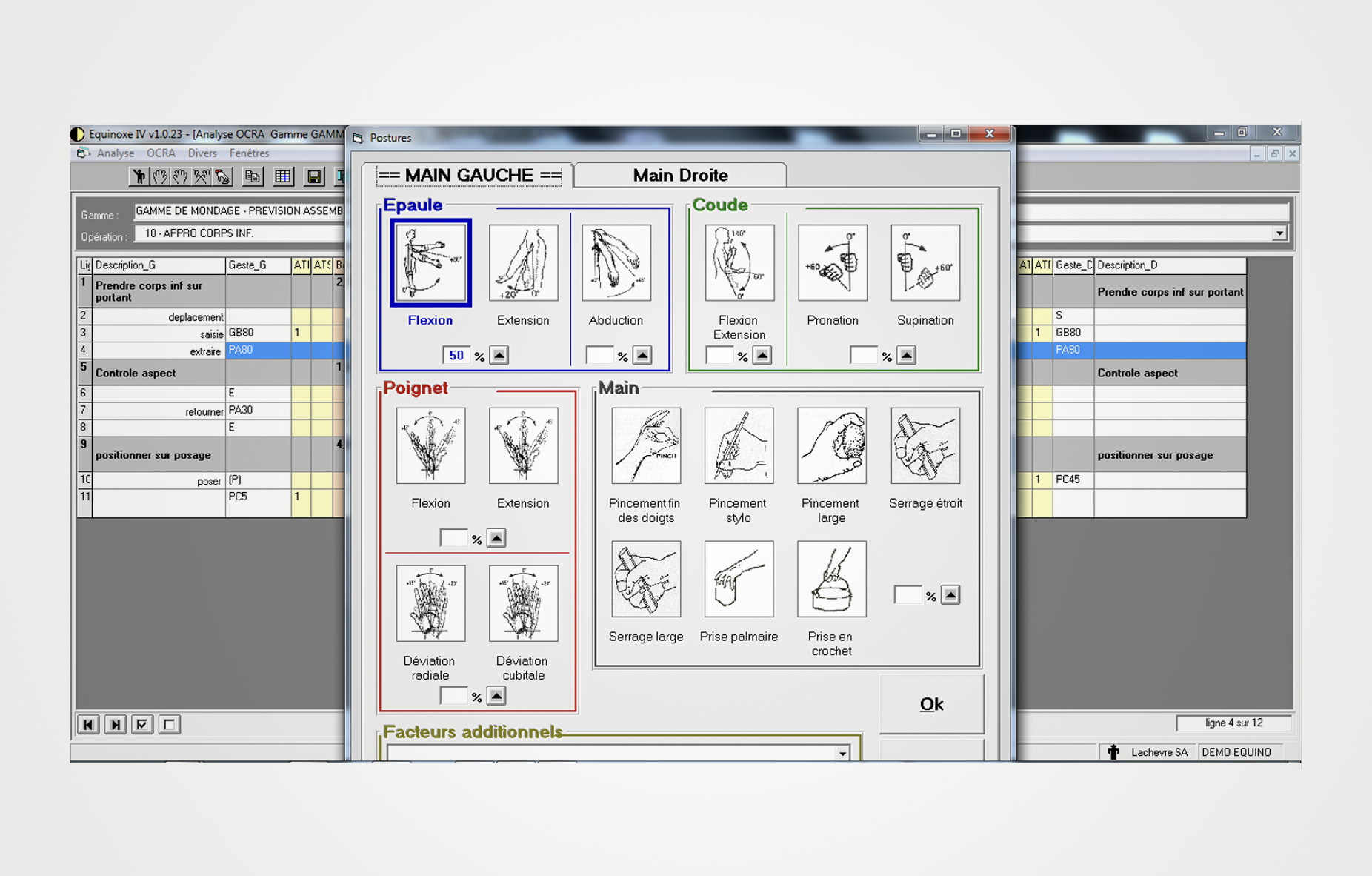Click the standing person toolbar icon
The image size is (1372, 876).
pos(139,176)
